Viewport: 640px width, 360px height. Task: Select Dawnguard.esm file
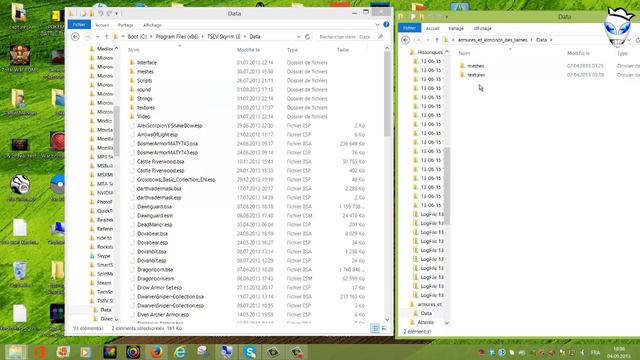155,216
